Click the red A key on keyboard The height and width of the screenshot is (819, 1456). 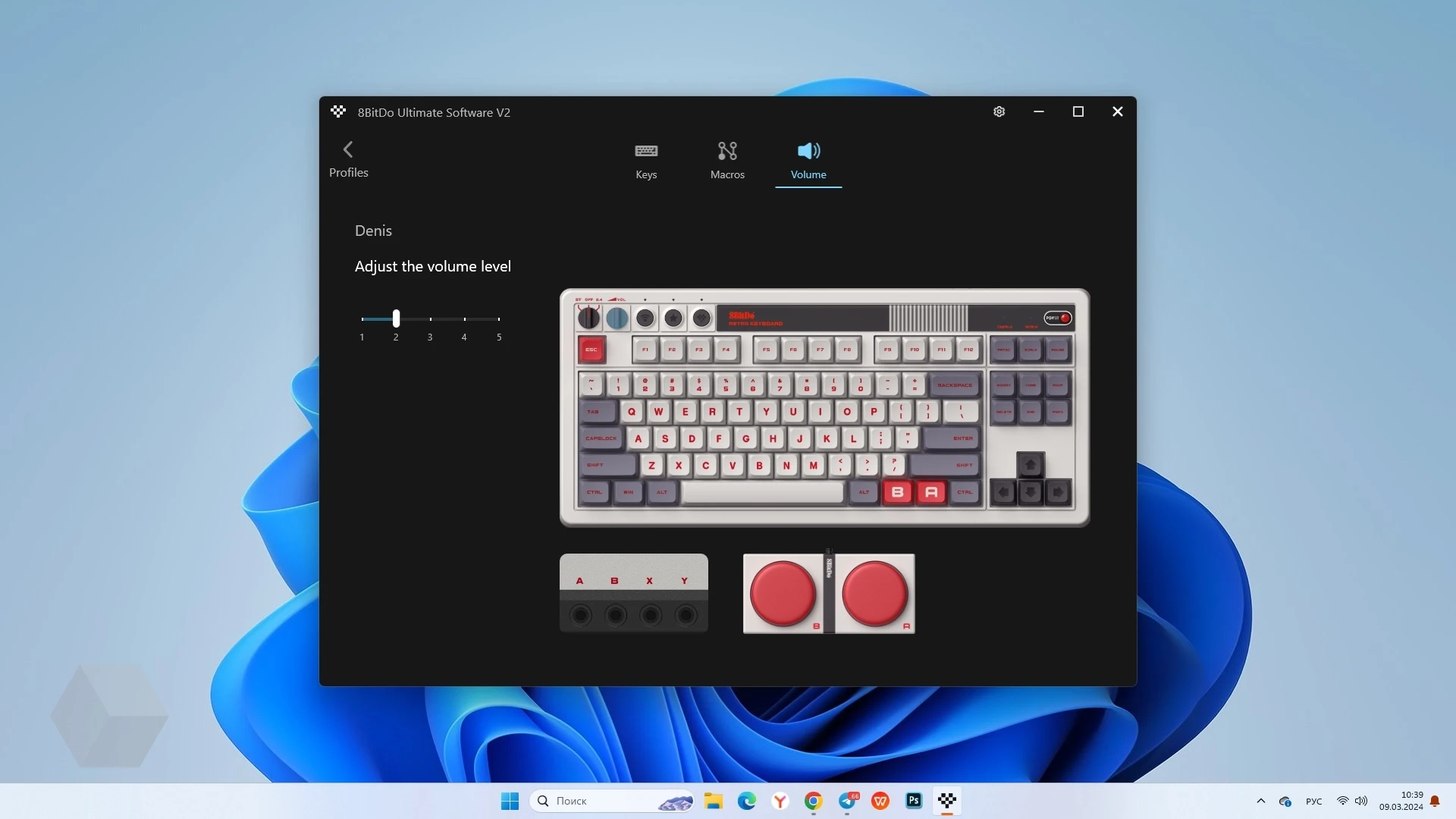pos(931,492)
